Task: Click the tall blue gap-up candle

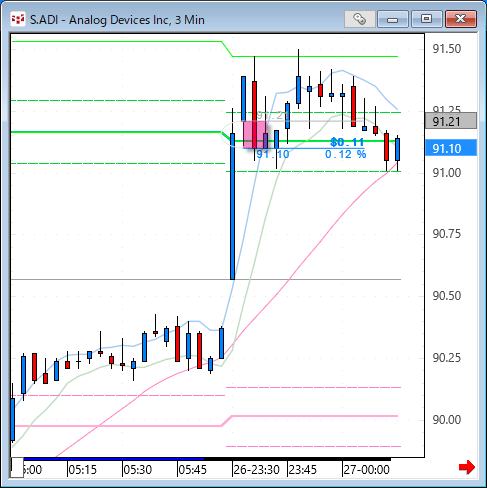Action: 232,206
